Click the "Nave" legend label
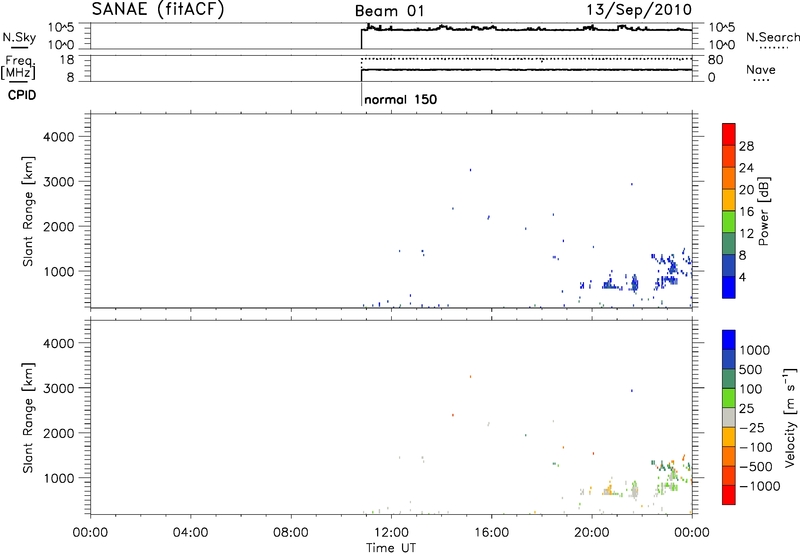This screenshot has width=800, height=554. pyautogui.click(x=761, y=69)
